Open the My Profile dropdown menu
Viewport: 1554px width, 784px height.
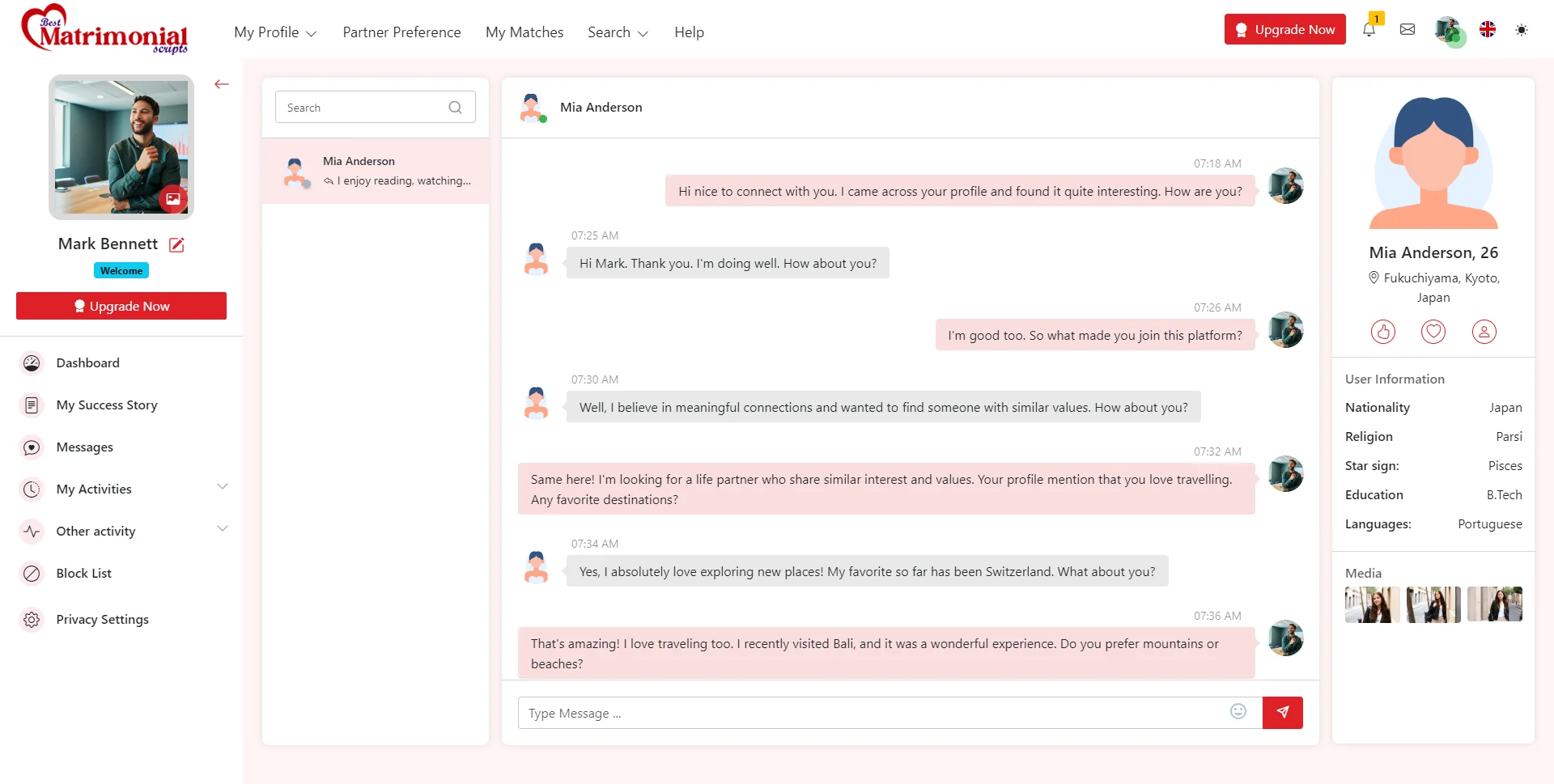click(x=274, y=32)
